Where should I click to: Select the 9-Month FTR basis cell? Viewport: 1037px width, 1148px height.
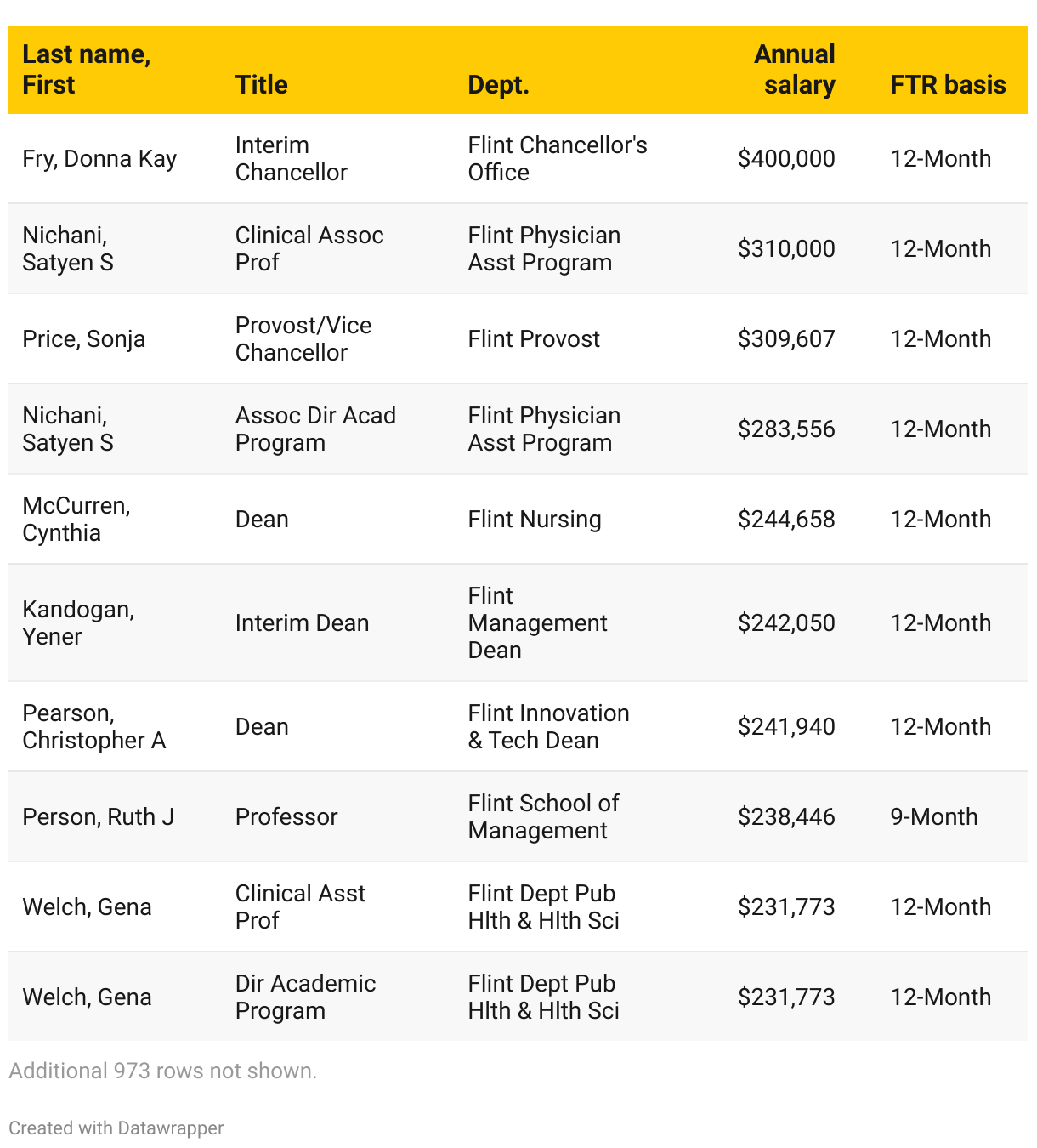[933, 817]
